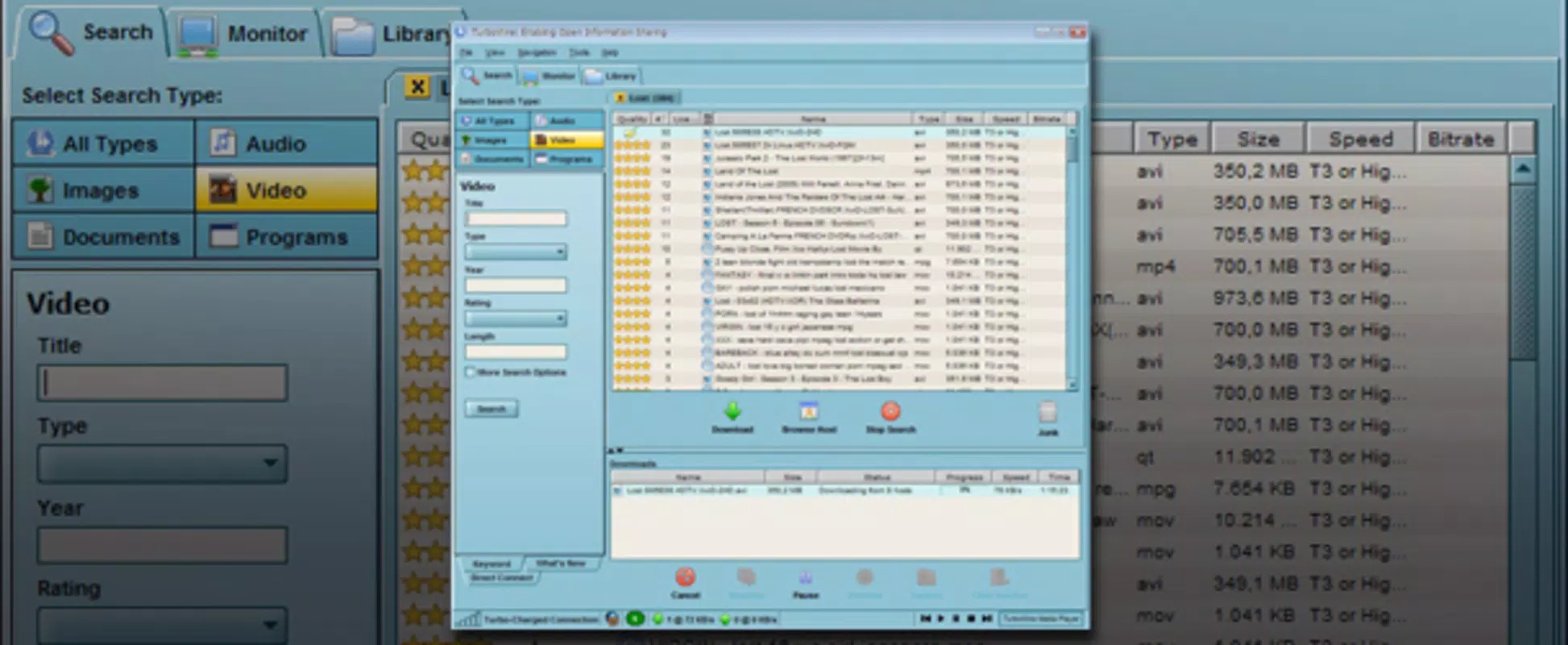
Task: Choose the Audio type button in the small window
Action: pos(566,121)
